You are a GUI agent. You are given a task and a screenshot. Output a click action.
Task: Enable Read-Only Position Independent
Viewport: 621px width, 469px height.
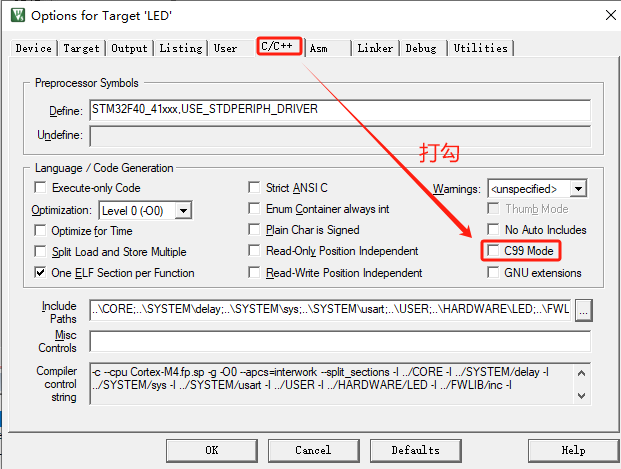click(254, 250)
